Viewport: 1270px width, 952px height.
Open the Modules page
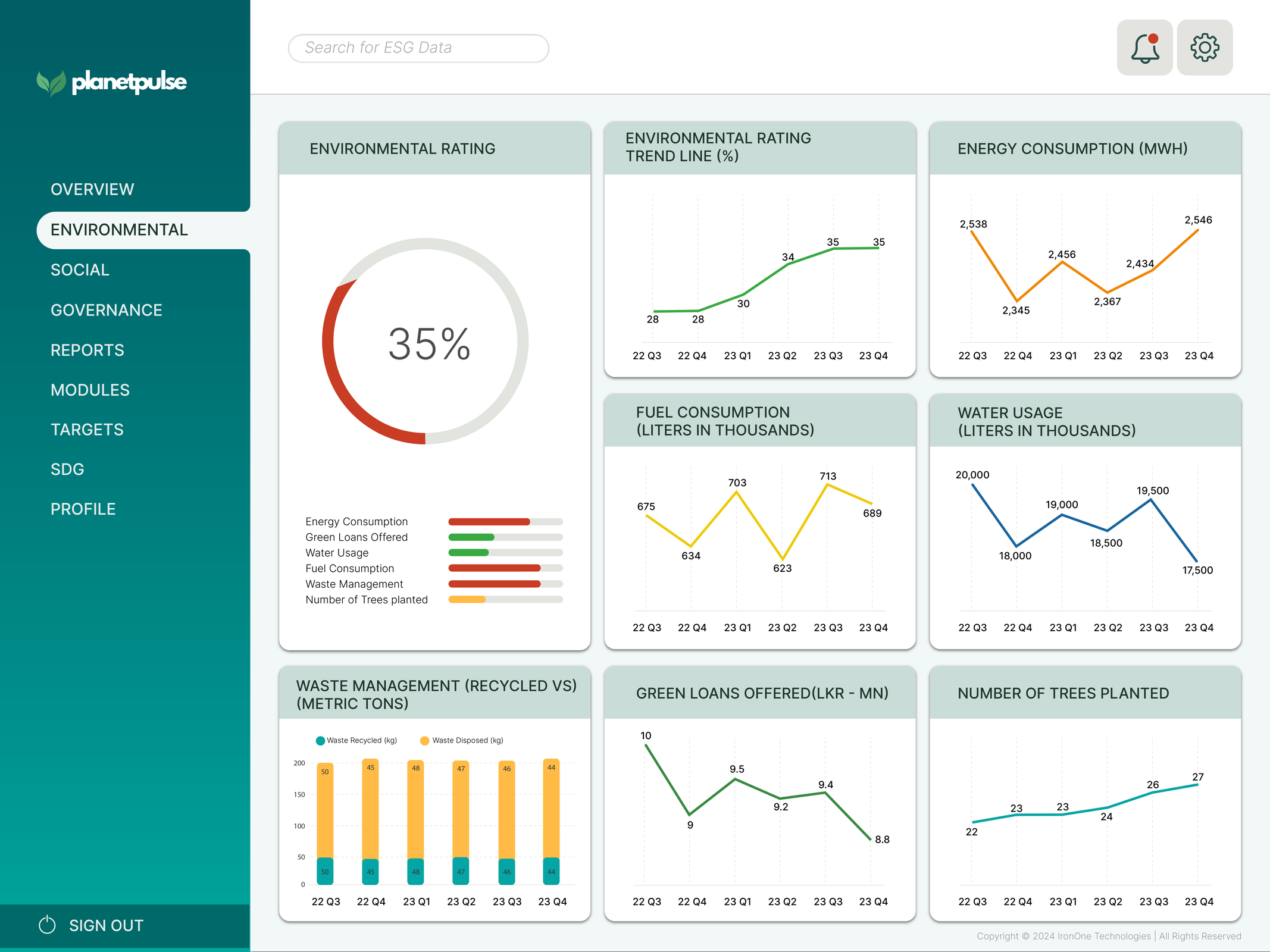90,390
